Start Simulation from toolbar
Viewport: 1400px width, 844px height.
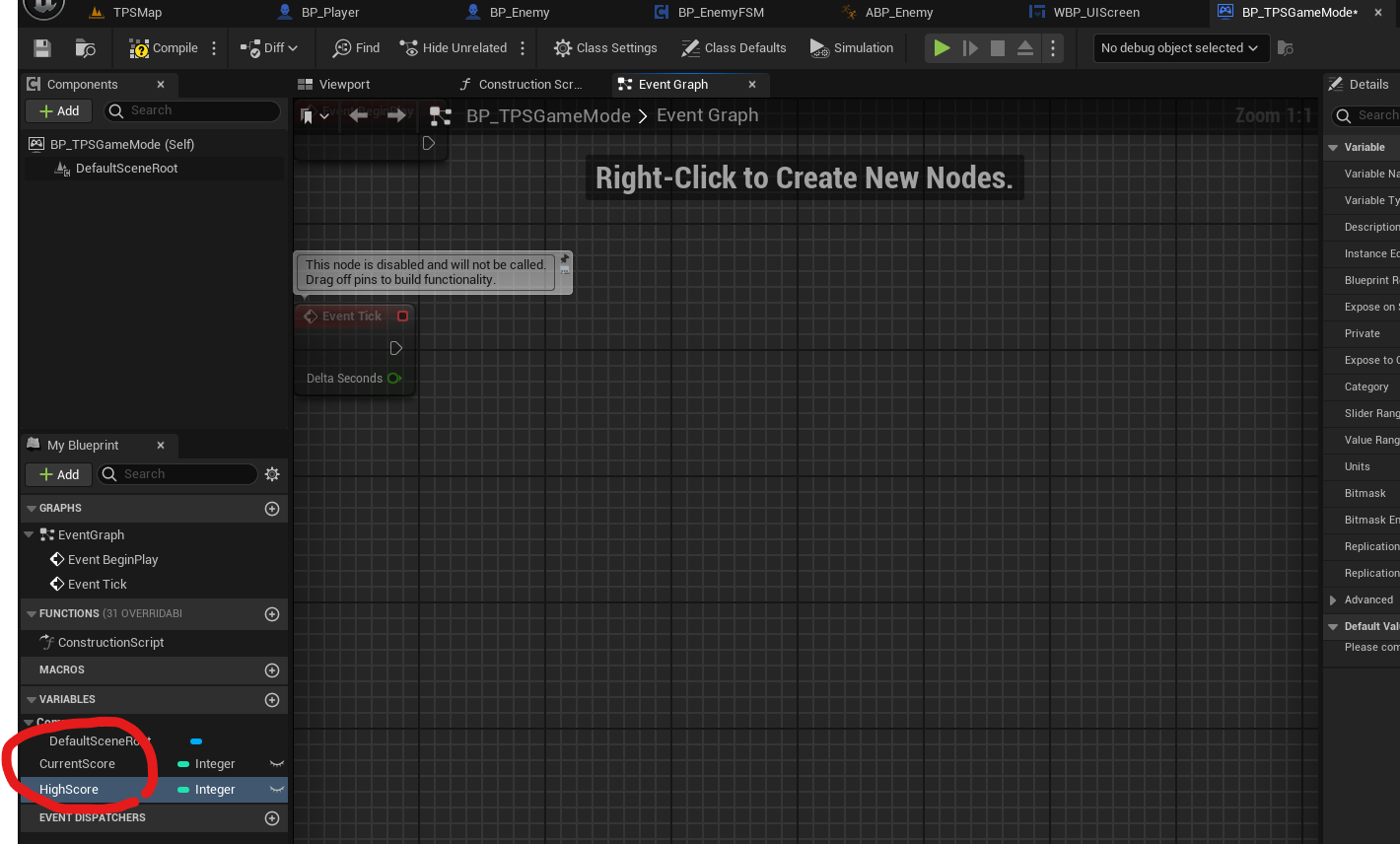pyautogui.click(x=852, y=48)
